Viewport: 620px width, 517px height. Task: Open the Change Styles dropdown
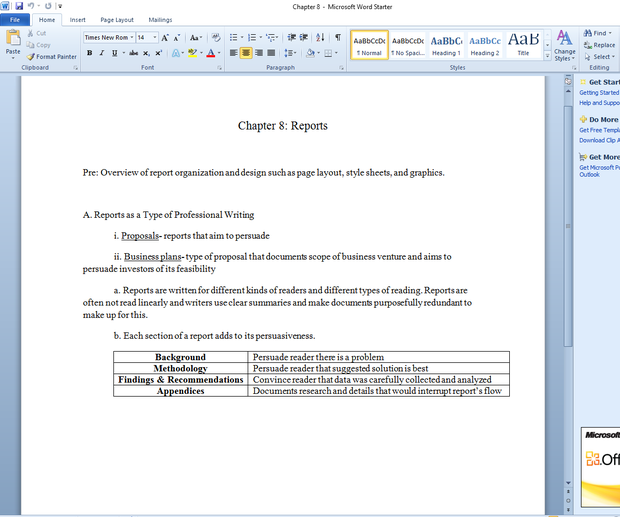[x=564, y=45]
